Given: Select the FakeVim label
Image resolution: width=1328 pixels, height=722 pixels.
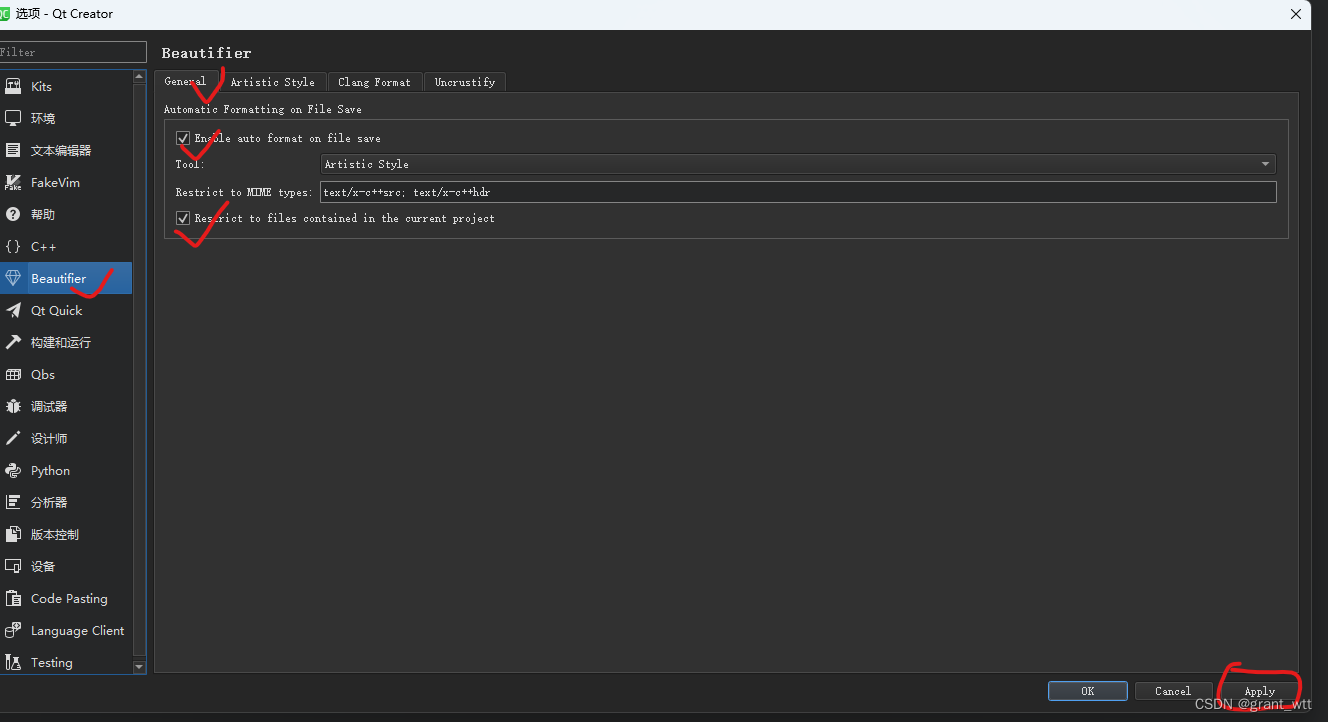Looking at the screenshot, I should [55, 183].
